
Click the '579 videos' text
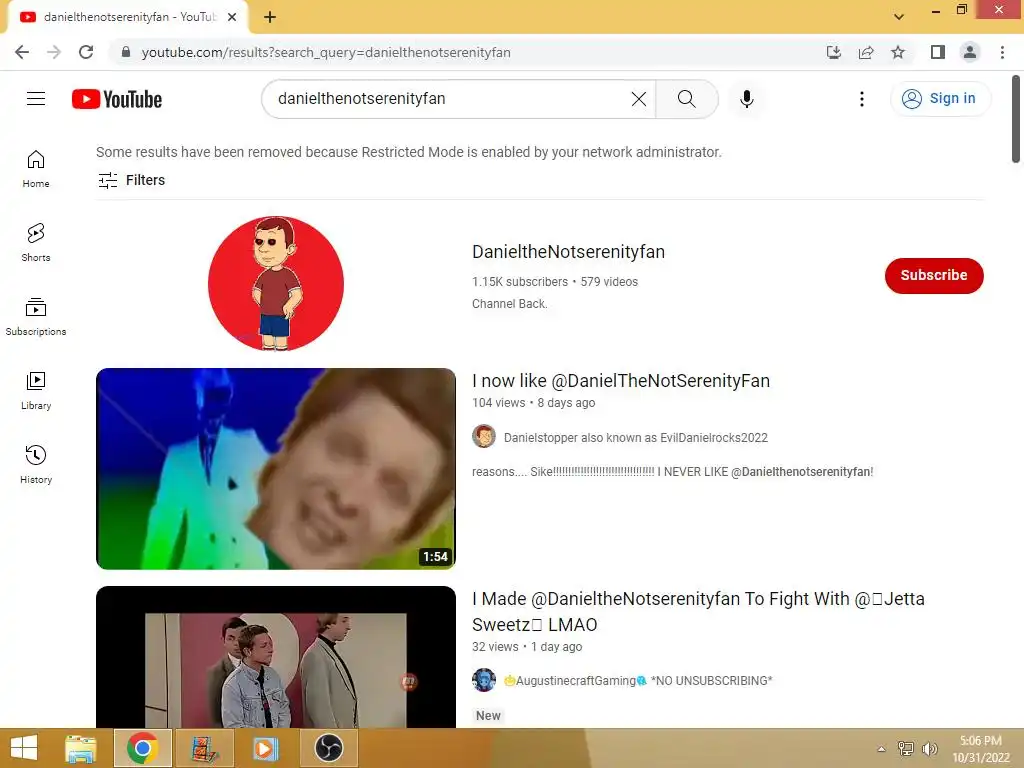pos(609,282)
